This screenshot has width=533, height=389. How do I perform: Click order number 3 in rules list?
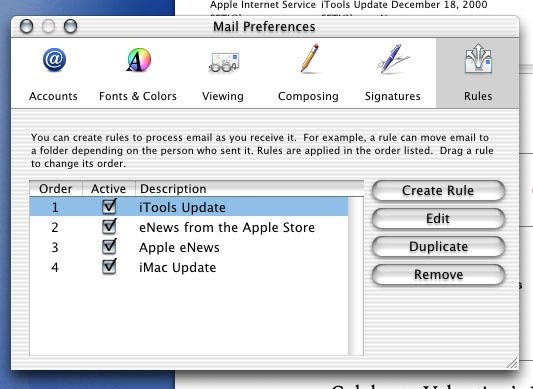55,247
